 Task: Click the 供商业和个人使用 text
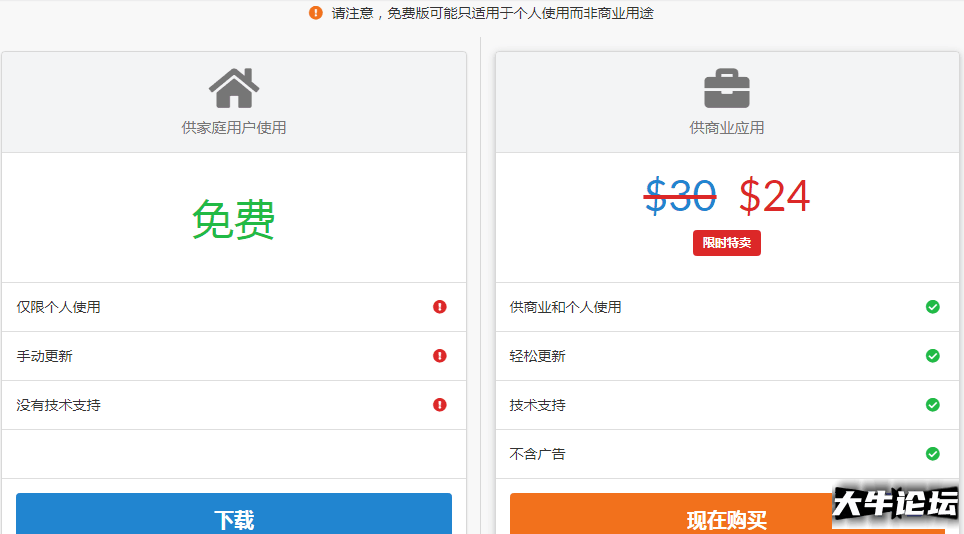pyautogui.click(x=565, y=307)
